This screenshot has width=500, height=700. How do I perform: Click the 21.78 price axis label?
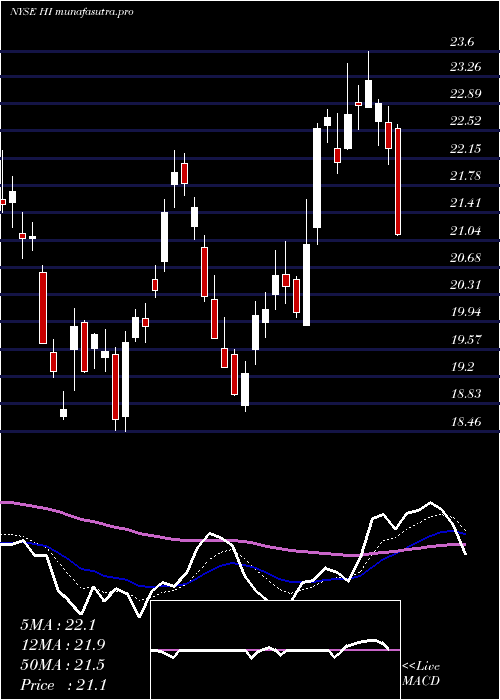coord(465,176)
